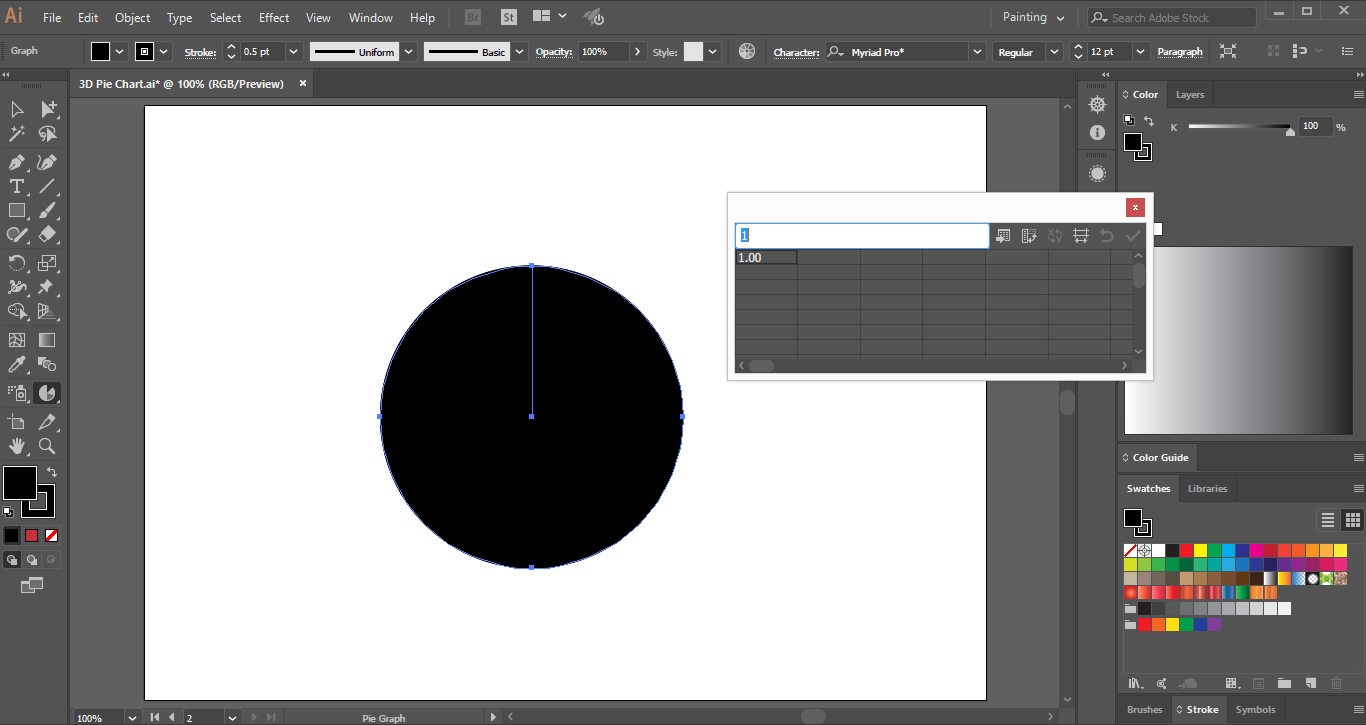This screenshot has width=1366, height=725.
Task: Click Transpose row/column icon in data window
Action: (1029, 236)
